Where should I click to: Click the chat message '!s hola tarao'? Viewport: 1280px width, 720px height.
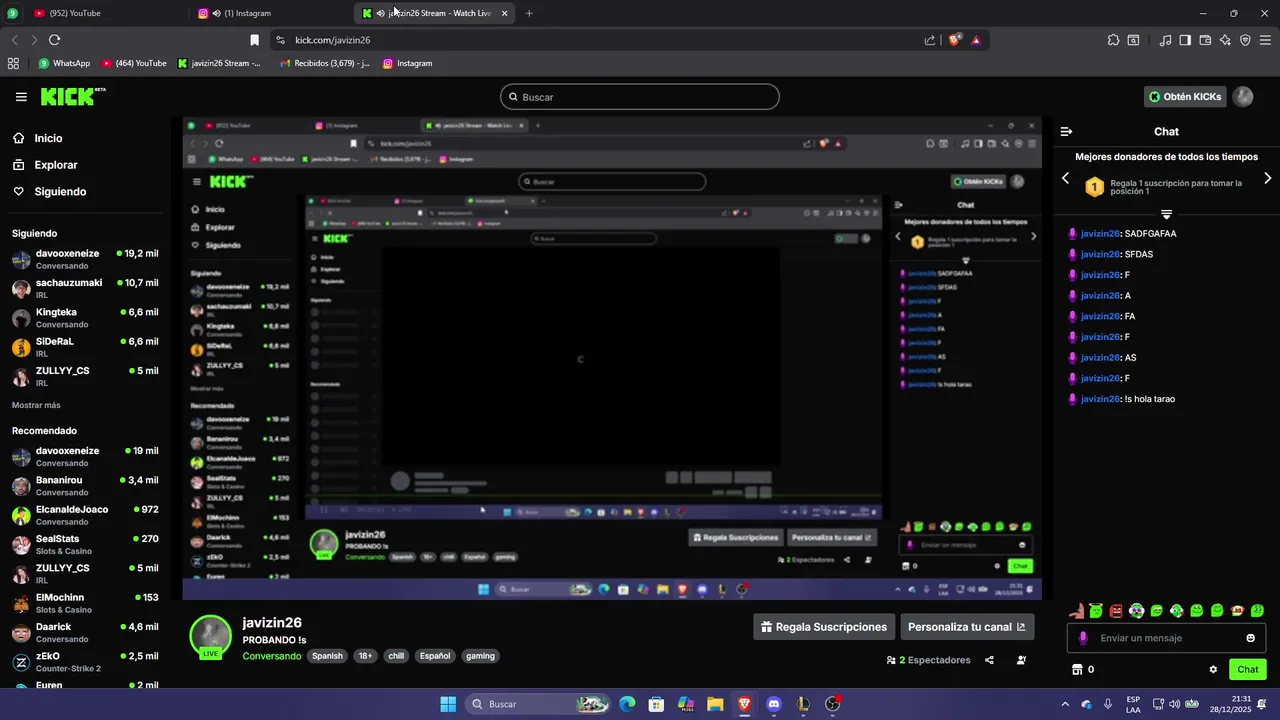click(1149, 399)
